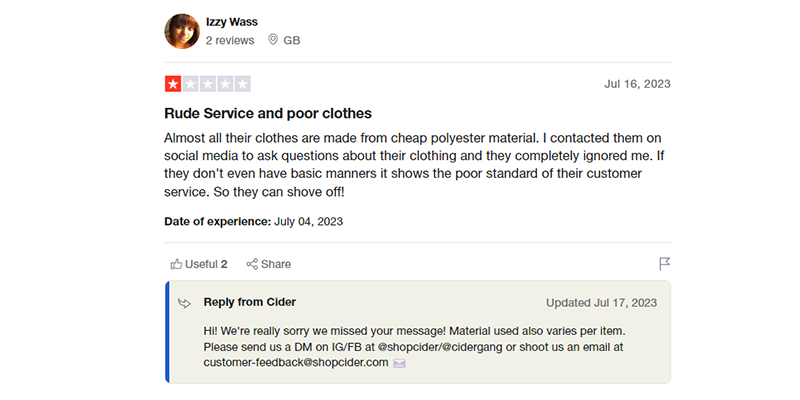Click the Share icon
The height and width of the screenshot is (400, 800).
click(252, 264)
